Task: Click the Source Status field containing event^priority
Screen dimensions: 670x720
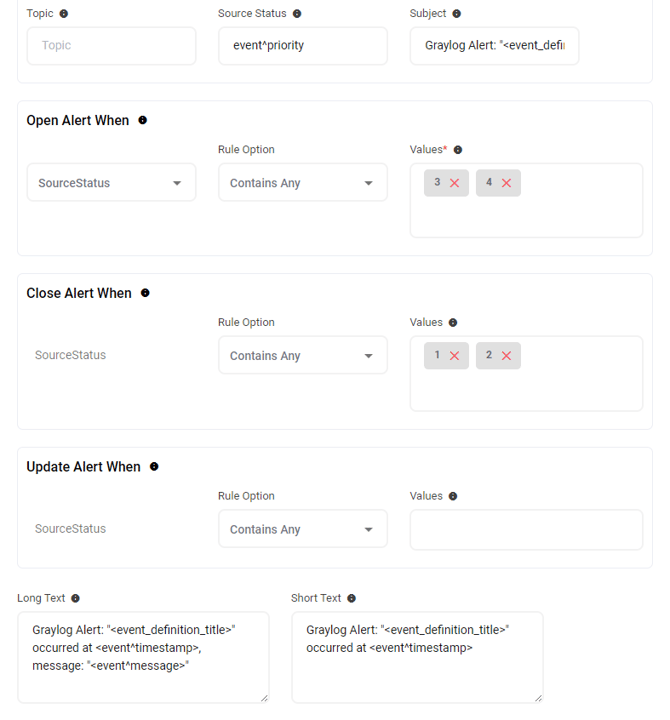Action: pos(302,46)
